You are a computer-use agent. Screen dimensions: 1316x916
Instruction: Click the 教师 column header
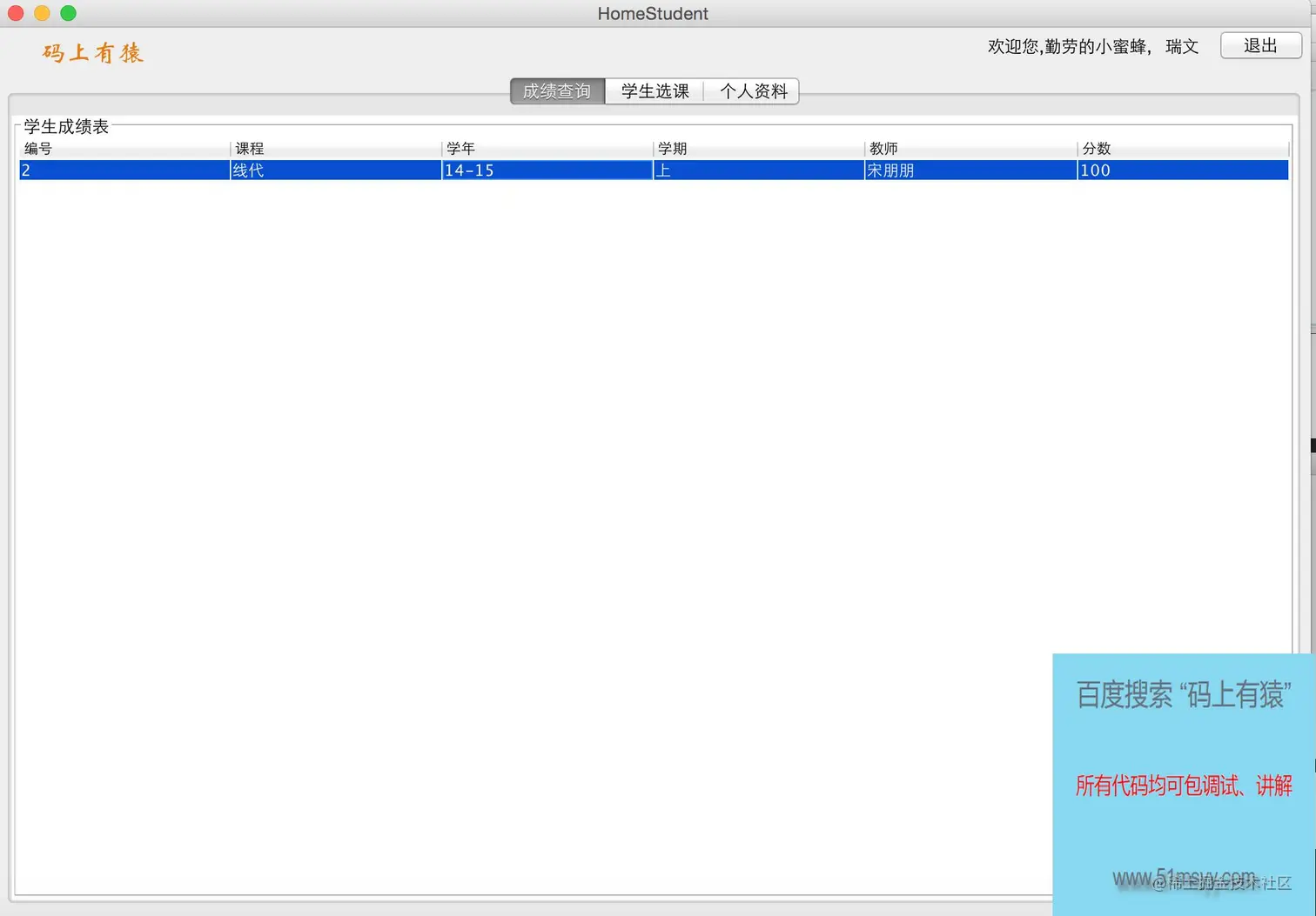pos(970,149)
